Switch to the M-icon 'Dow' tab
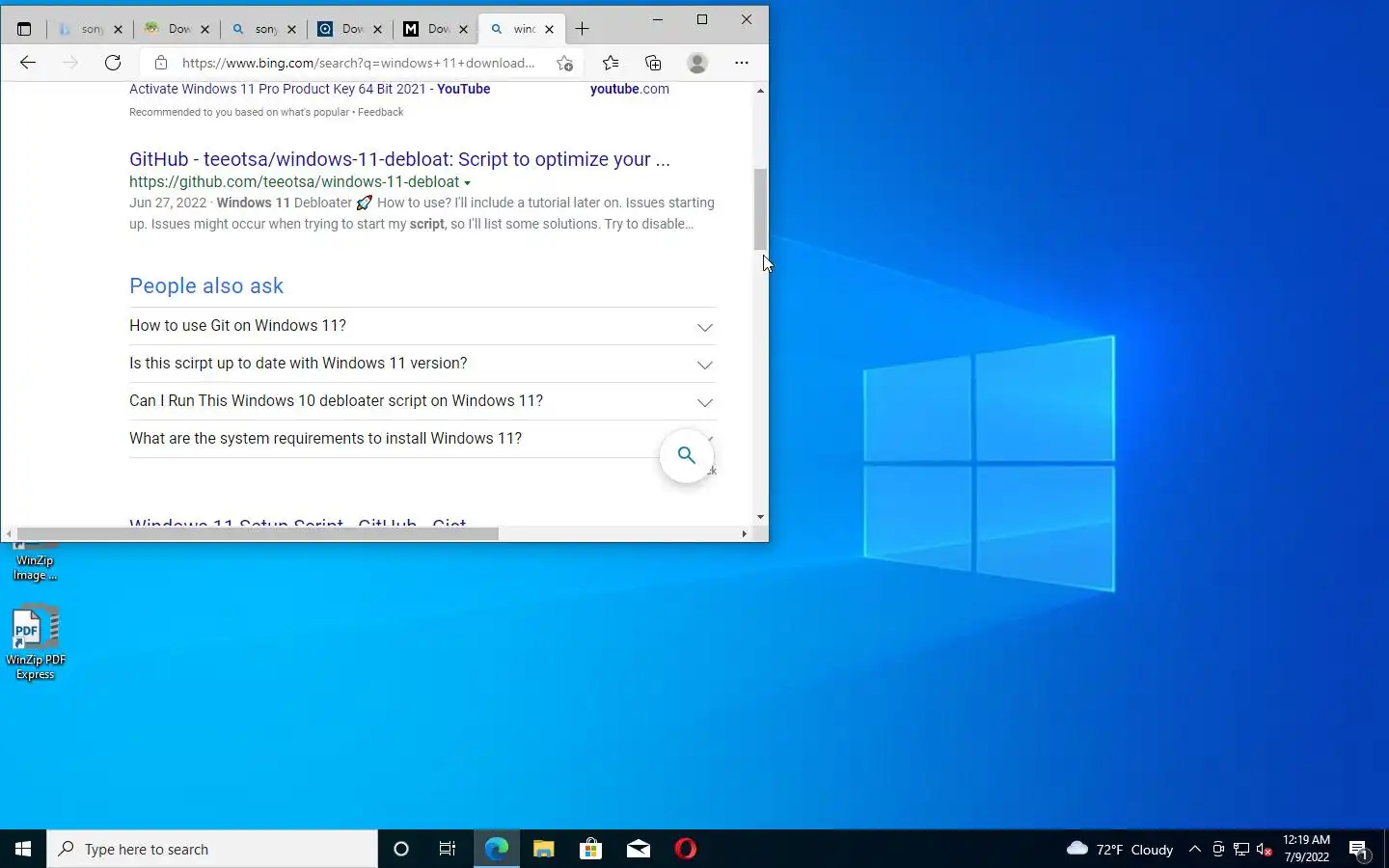Screen dimensions: 1389x868 (428, 29)
